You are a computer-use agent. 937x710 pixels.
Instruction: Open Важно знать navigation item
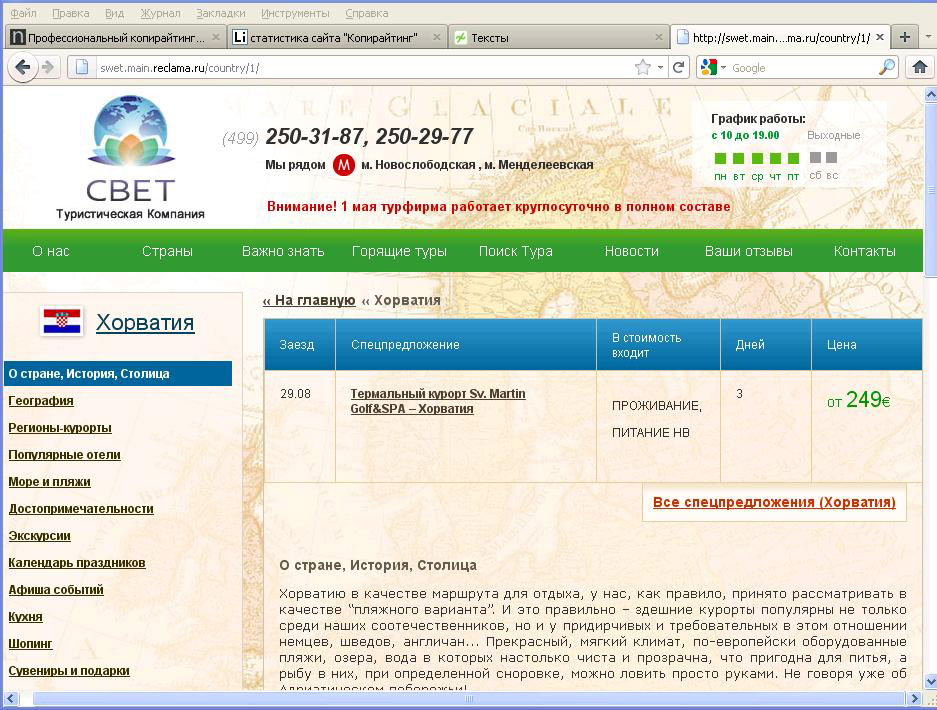point(283,251)
